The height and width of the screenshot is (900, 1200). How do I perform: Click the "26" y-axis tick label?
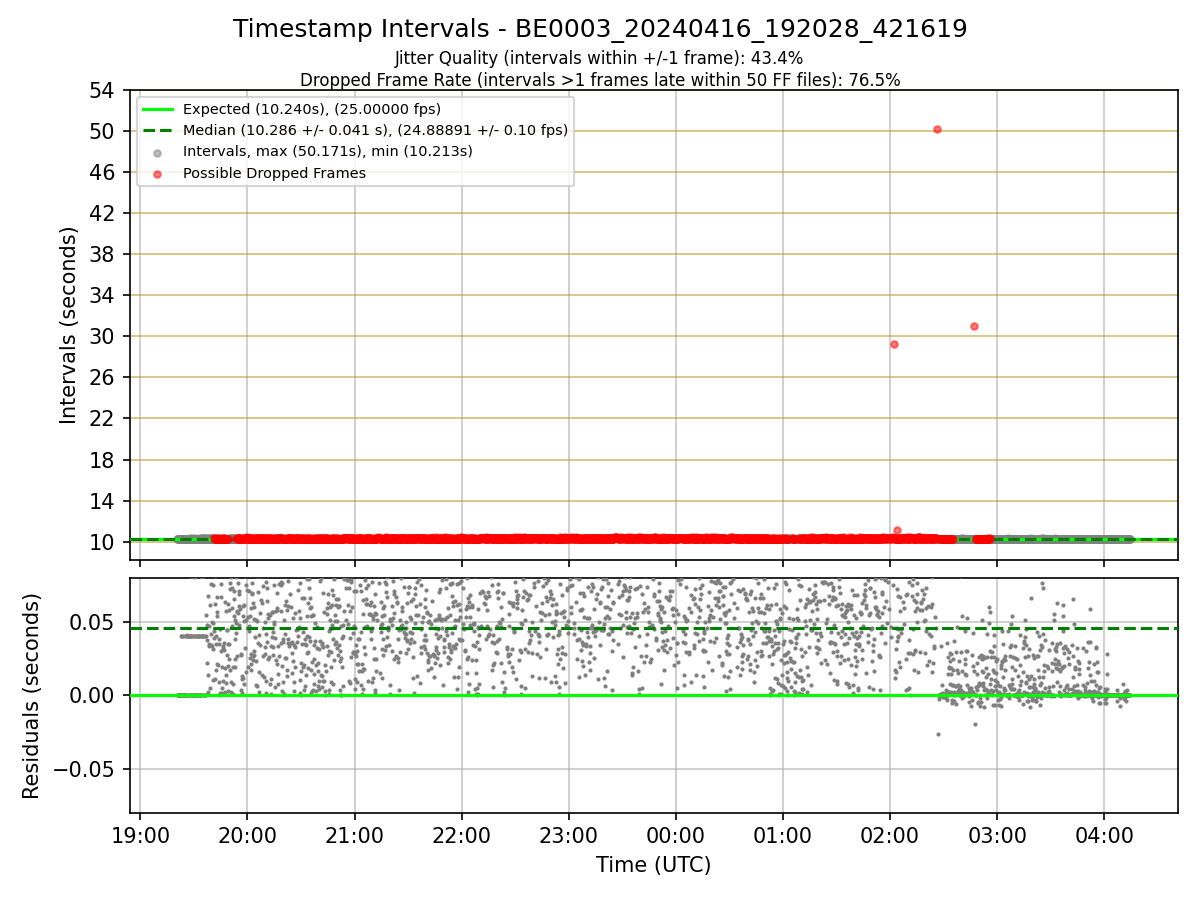pos(103,377)
